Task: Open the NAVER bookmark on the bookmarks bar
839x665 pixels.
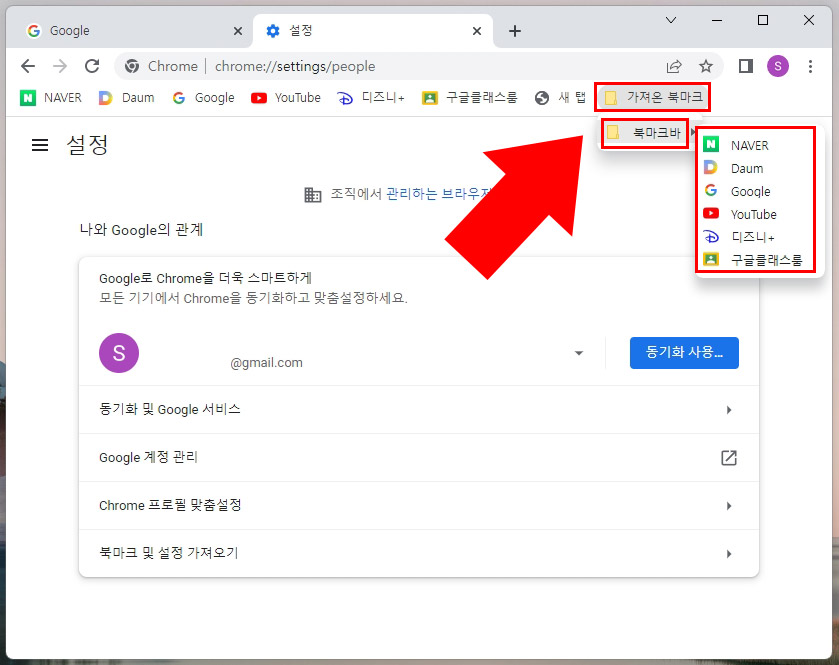Action: [x=50, y=97]
